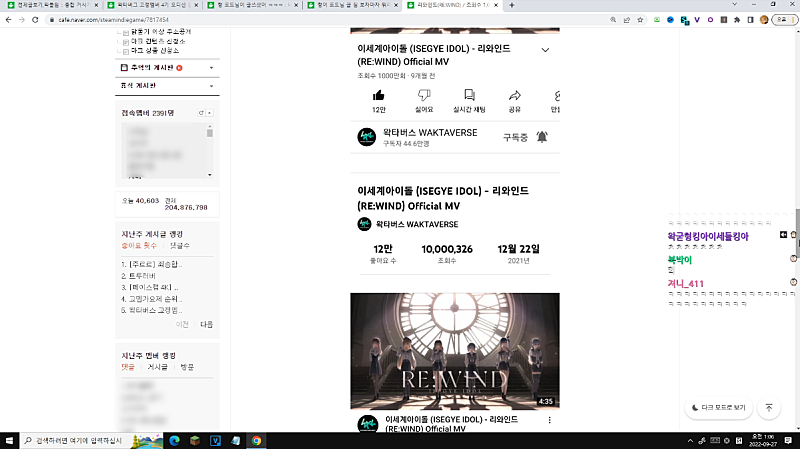800x449 pixels.
Task: Show hidden system tray icons
Action: pyautogui.click(x=690, y=440)
